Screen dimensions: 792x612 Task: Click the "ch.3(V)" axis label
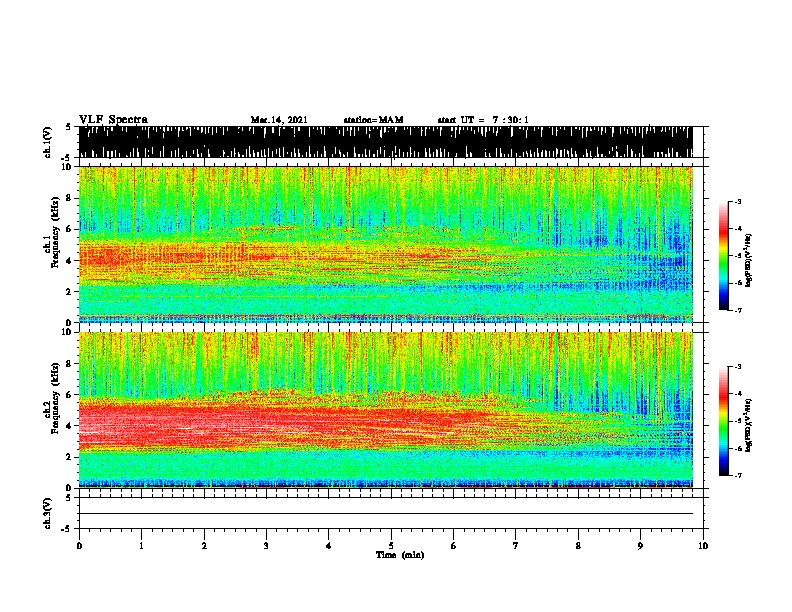pyautogui.click(x=48, y=513)
